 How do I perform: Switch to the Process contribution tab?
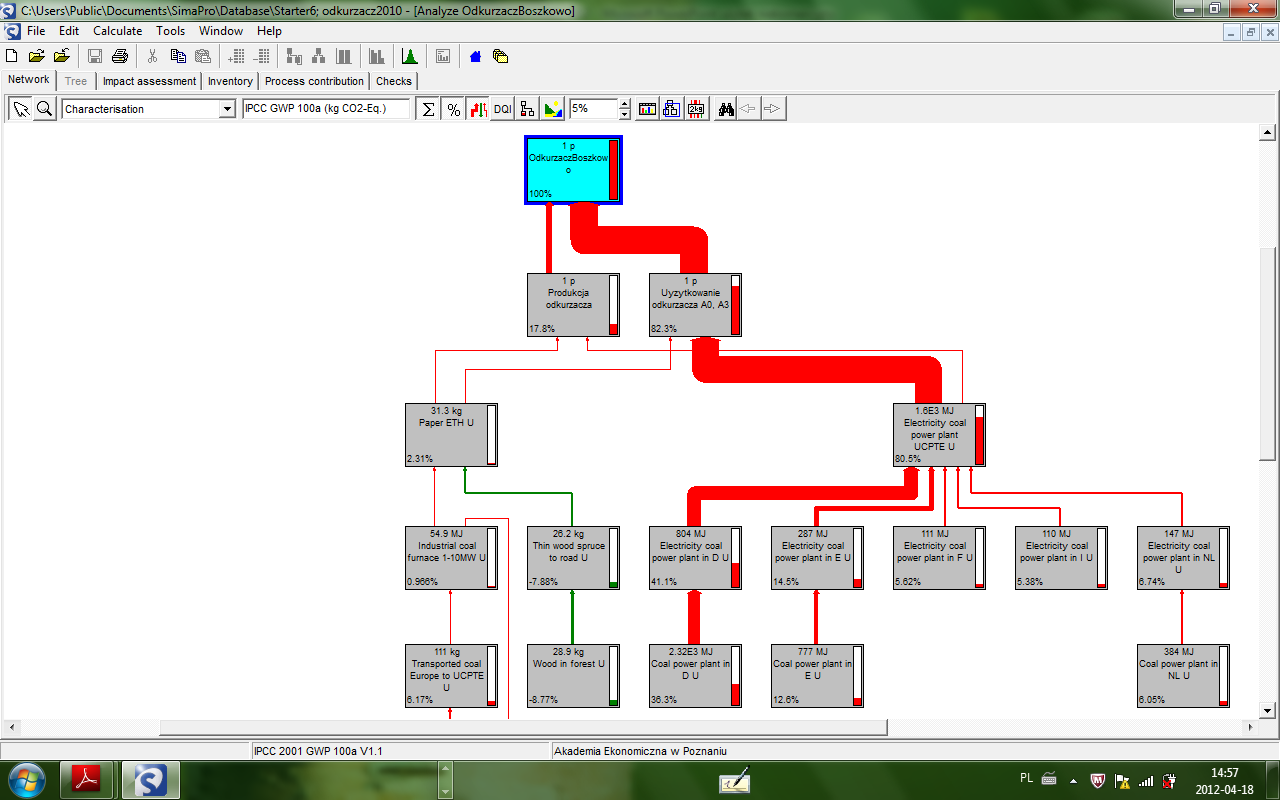click(314, 81)
